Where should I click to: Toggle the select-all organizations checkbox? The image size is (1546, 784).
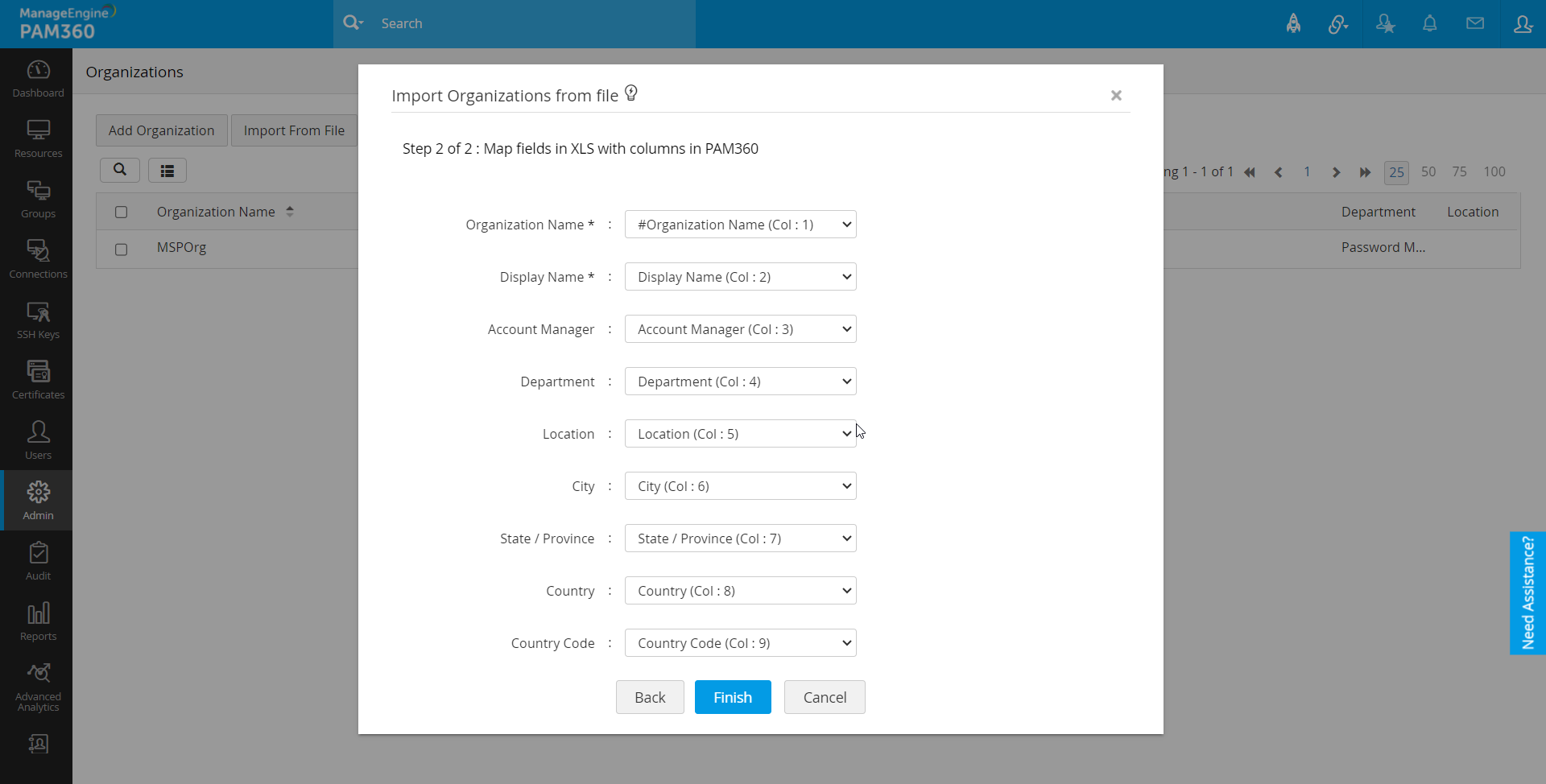121,213
